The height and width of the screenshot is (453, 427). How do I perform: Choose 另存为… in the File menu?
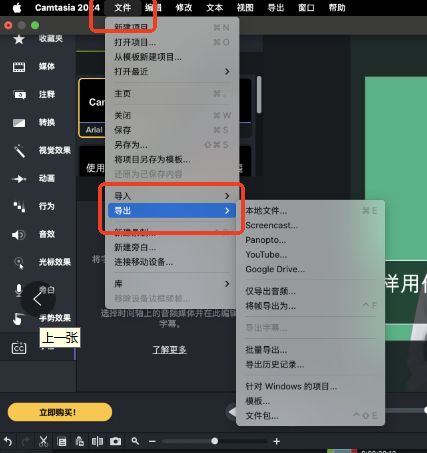[172, 145]
